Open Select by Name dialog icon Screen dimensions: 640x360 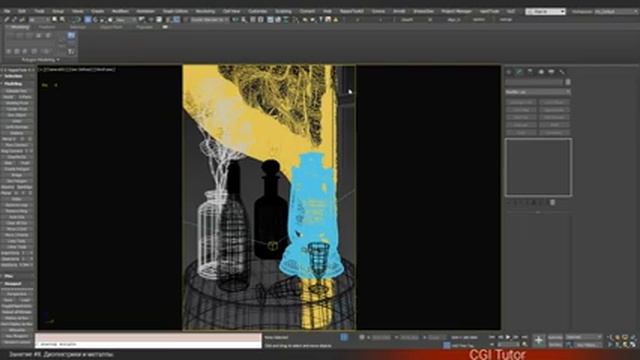point(62,20)
